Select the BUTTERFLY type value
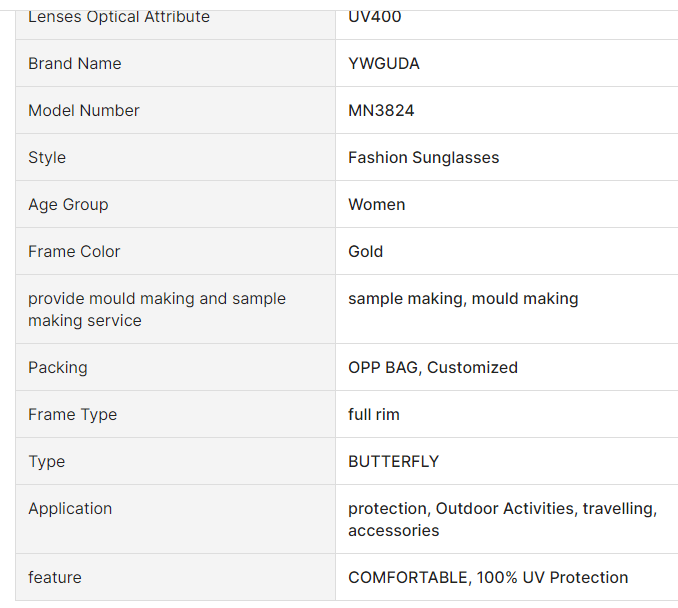The width and height of the screenshot is (678, 608). [394, 462]
